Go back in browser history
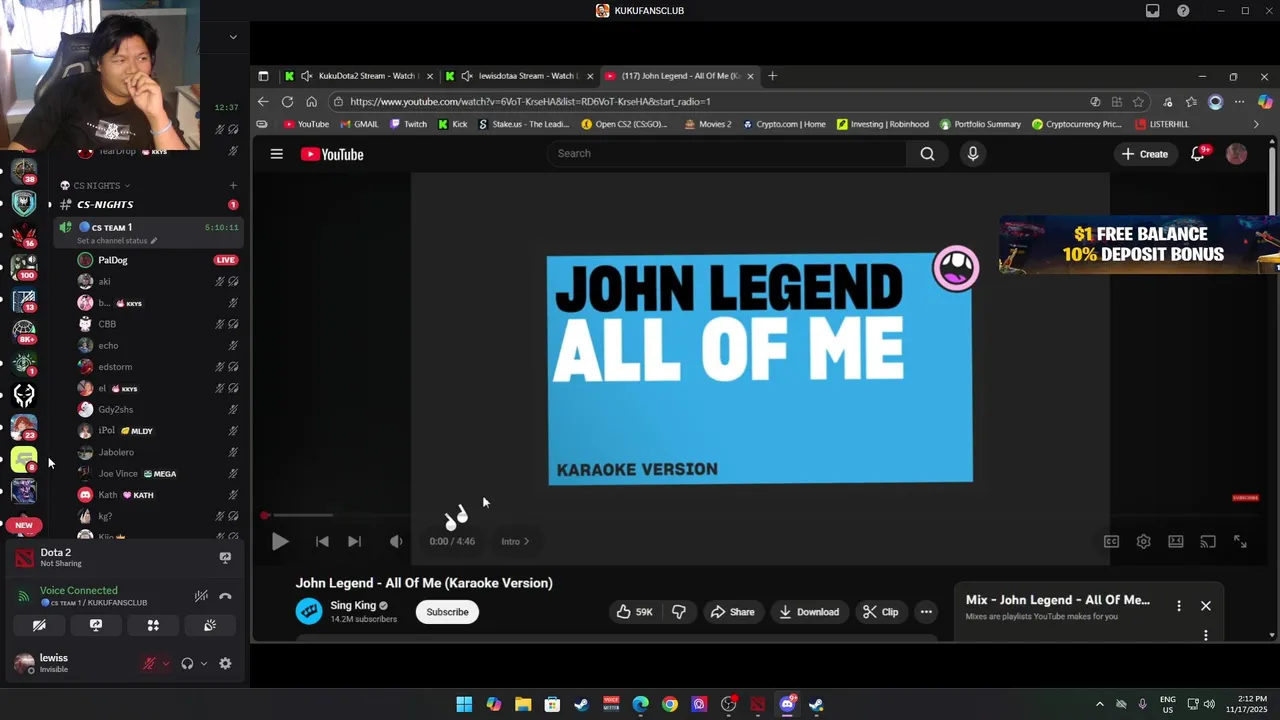 263,102
